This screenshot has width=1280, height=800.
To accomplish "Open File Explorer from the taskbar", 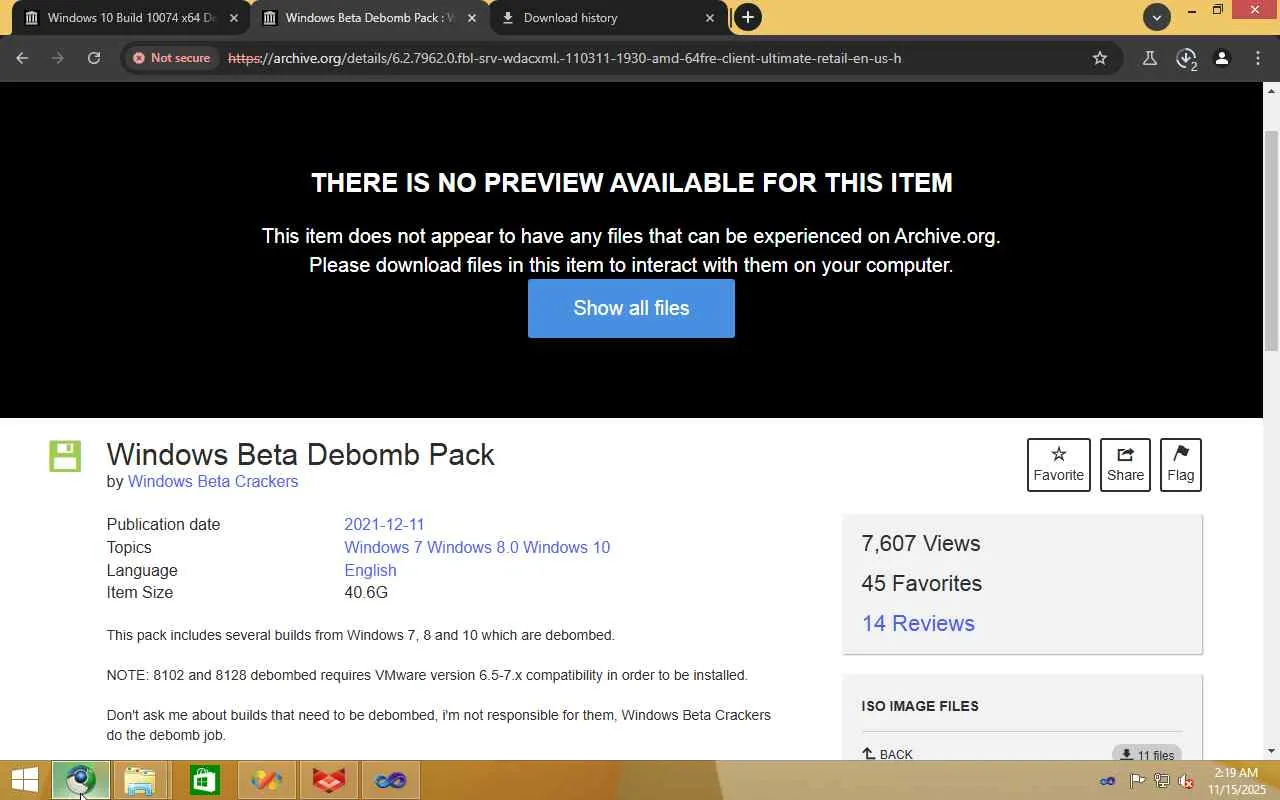I will point(141,780).
